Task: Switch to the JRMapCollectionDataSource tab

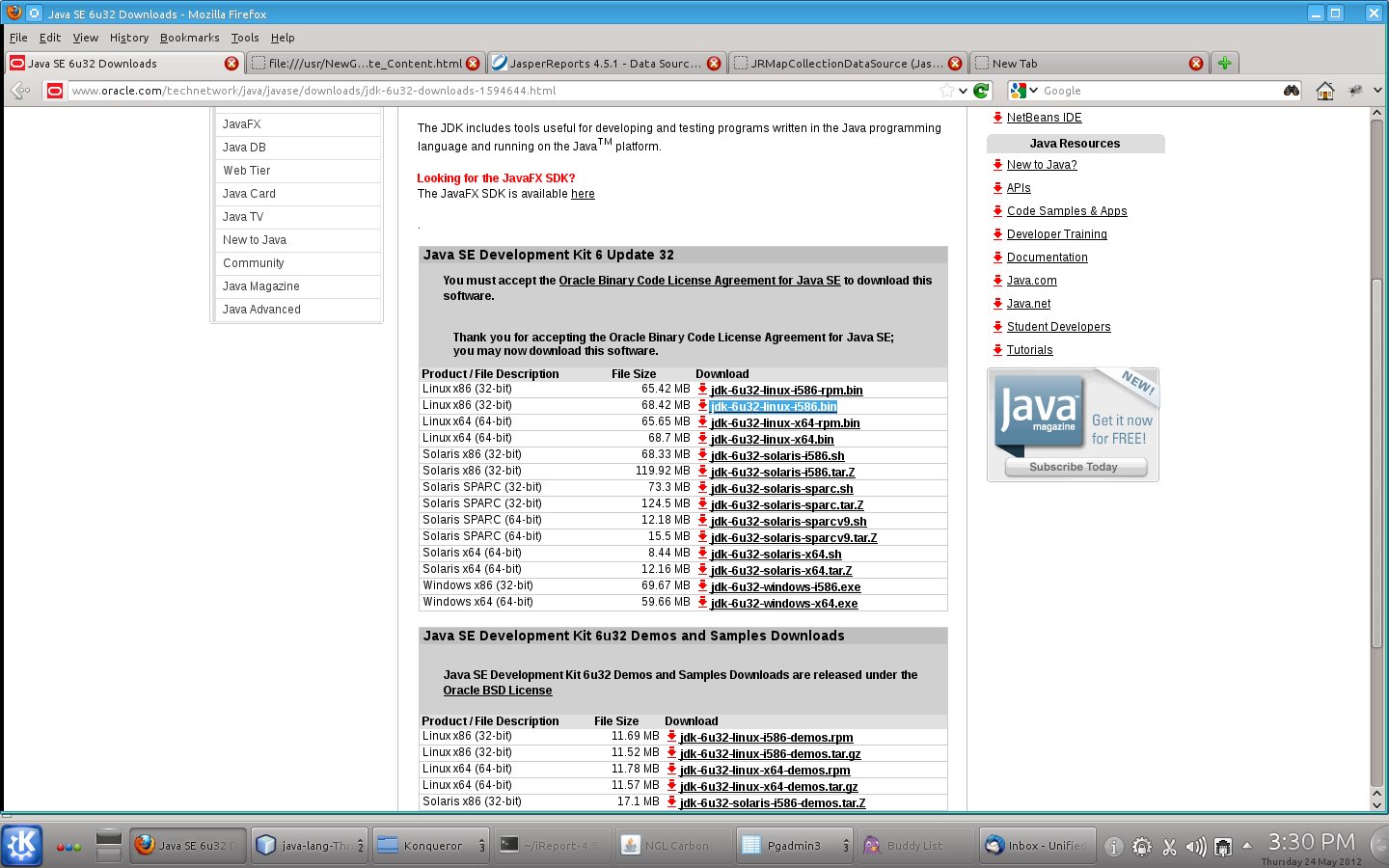Action: pos(837,64)
